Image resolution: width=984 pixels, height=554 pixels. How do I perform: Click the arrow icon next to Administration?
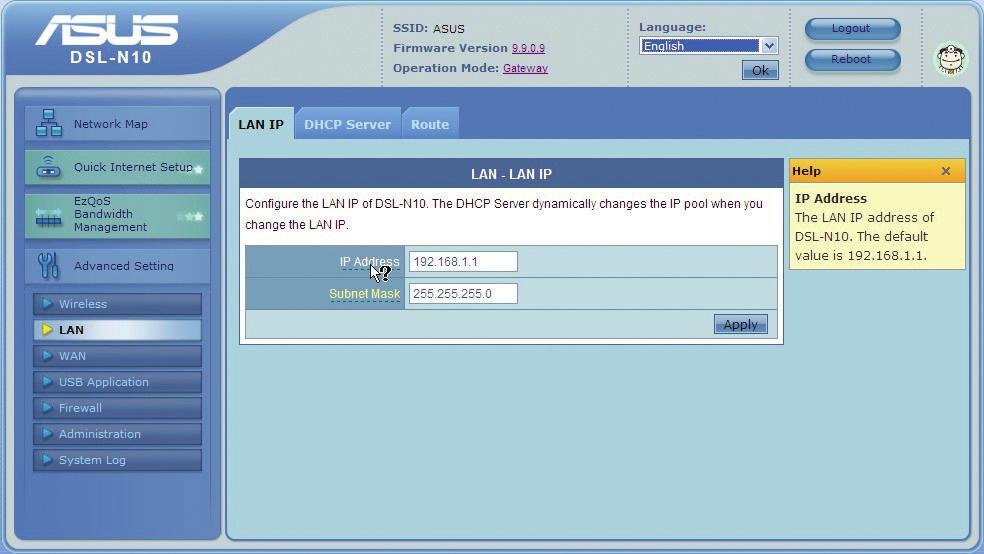coord(47,434)
